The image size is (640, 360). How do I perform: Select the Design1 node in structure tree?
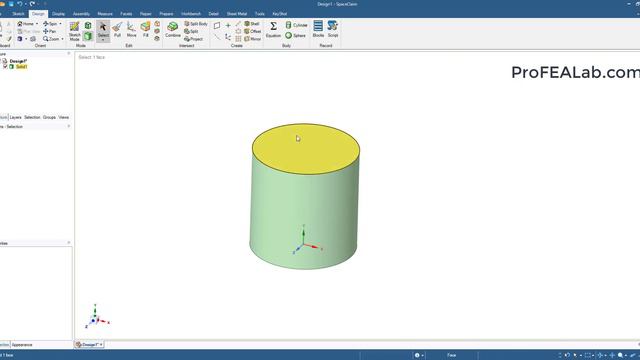(18, 61)
